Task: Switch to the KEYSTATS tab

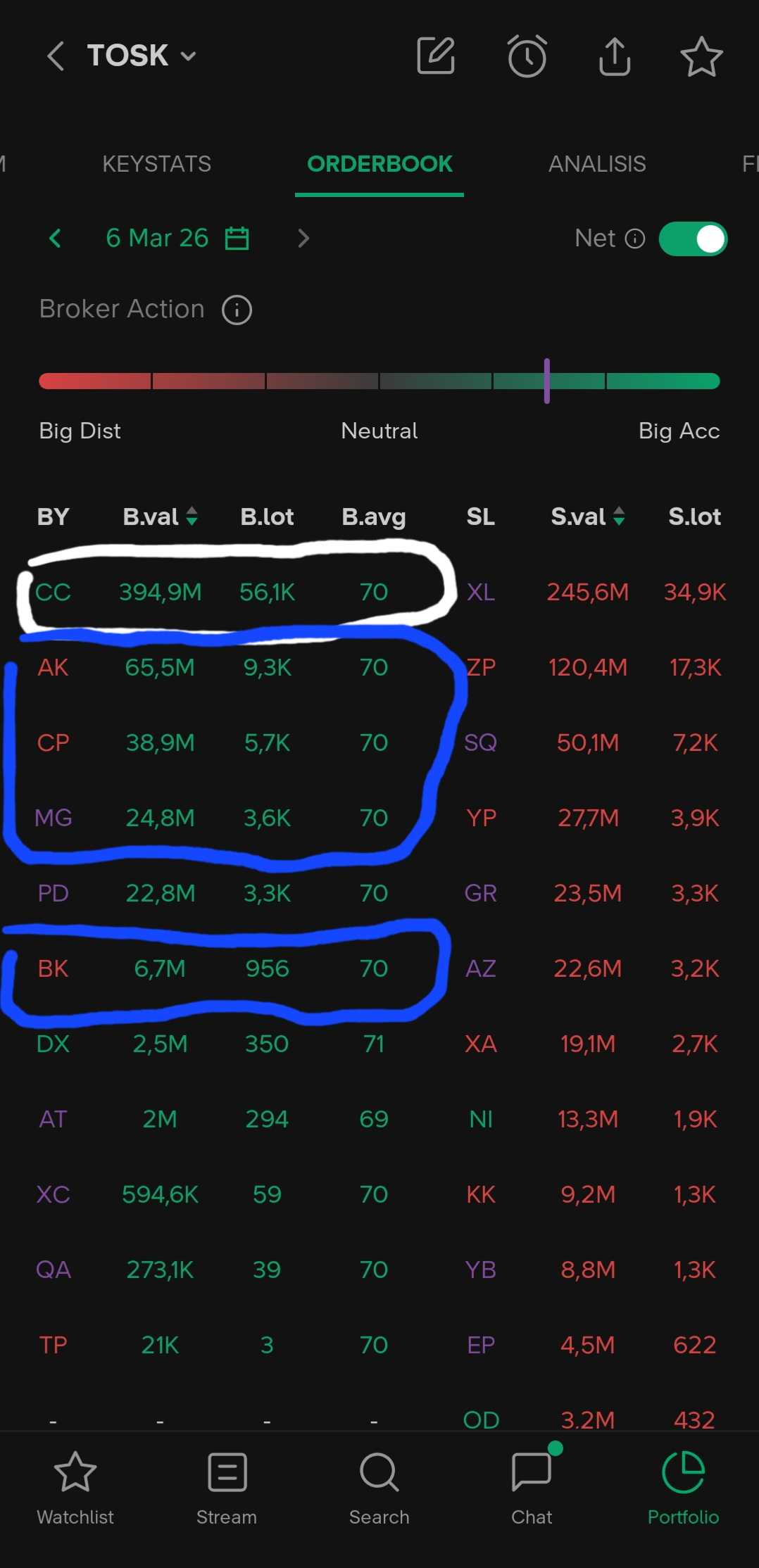Action: click(x=156, y=164)
